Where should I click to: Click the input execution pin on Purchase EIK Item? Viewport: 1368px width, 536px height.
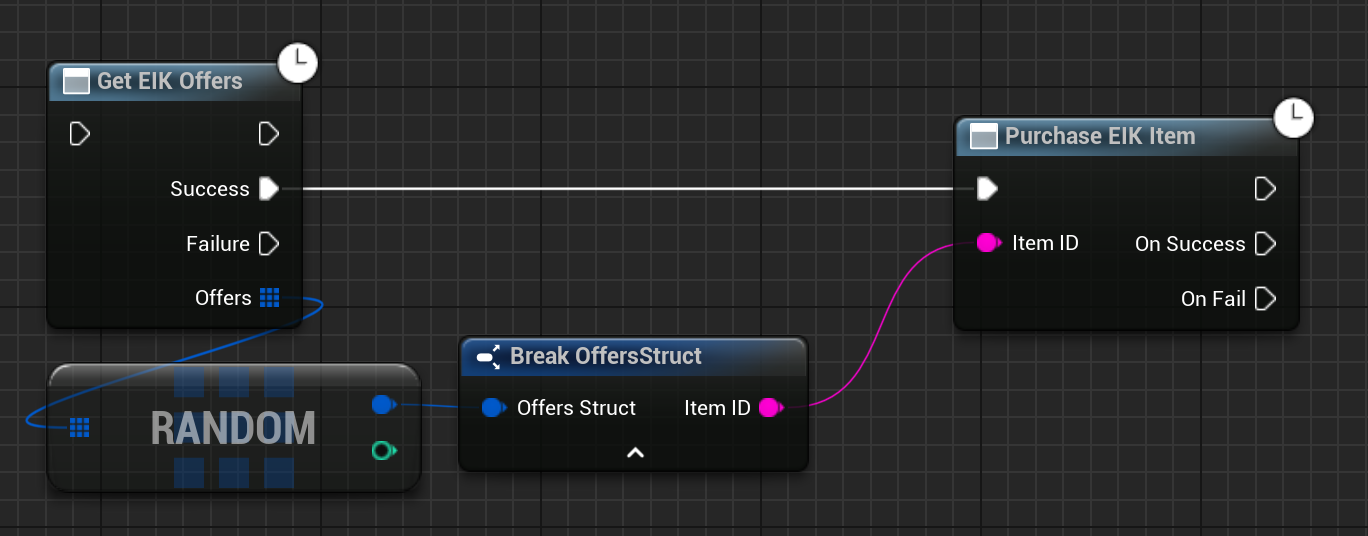(x=987, y=189)
